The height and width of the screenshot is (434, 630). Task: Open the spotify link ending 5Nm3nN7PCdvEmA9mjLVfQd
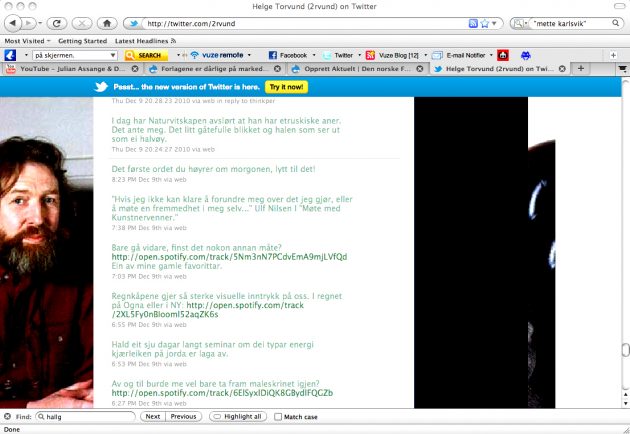coord(229,257)
